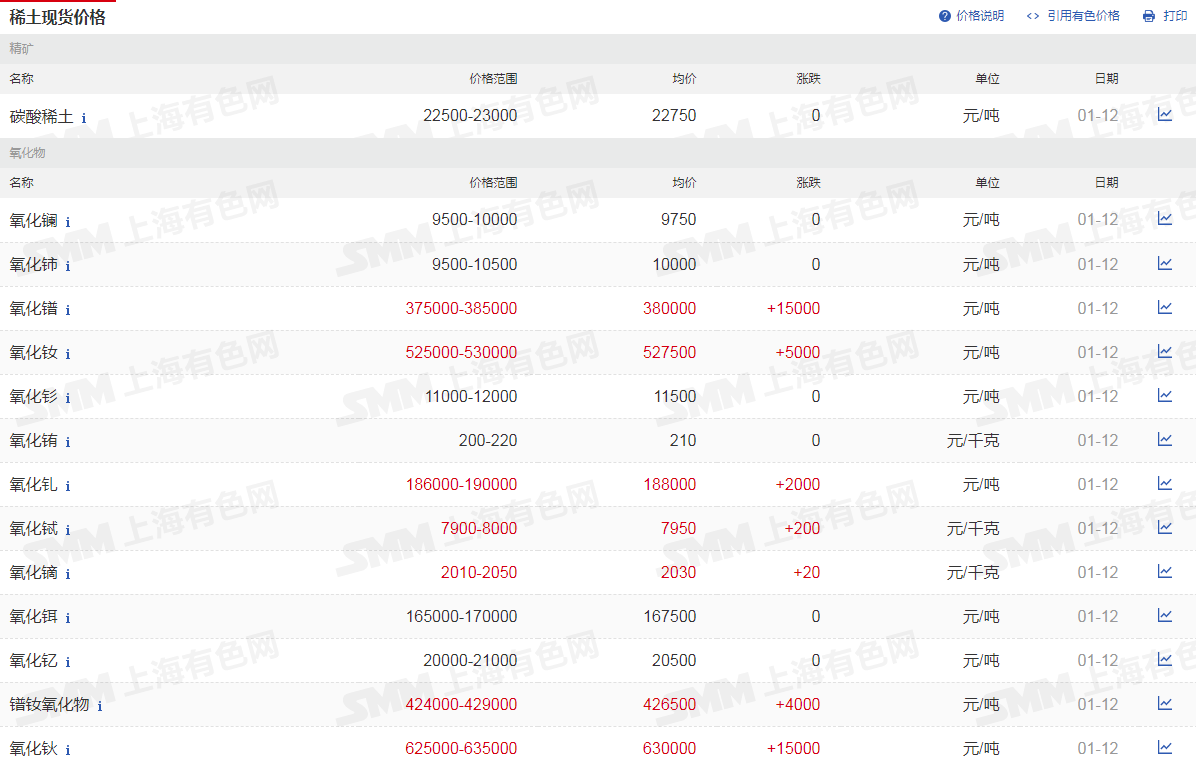Viewport: 1196px width, 762px height.
Task: Click info icon next to 氧化钇
Action: tap(68, 663)
